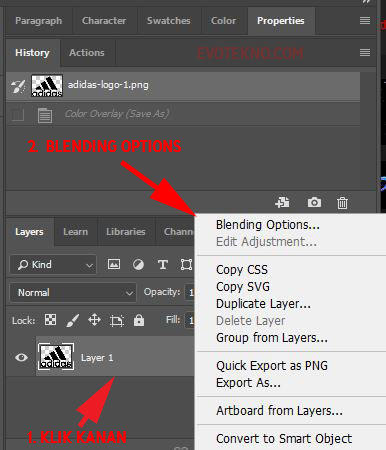Filter for type layers icon
The image size is (386, 450).
point(163,265)
